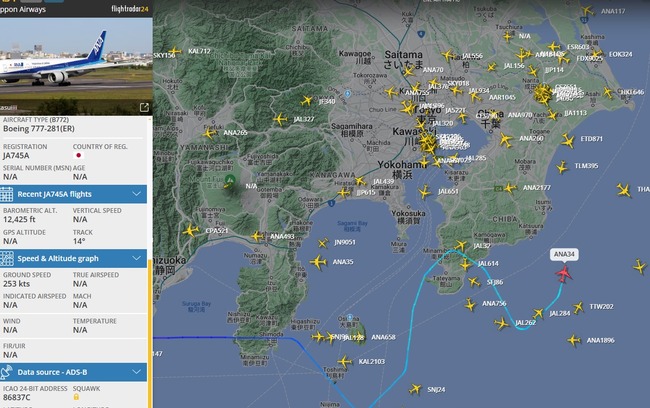Select the ANA658 aircraft icon near Oshima

[x=359, y=337]
